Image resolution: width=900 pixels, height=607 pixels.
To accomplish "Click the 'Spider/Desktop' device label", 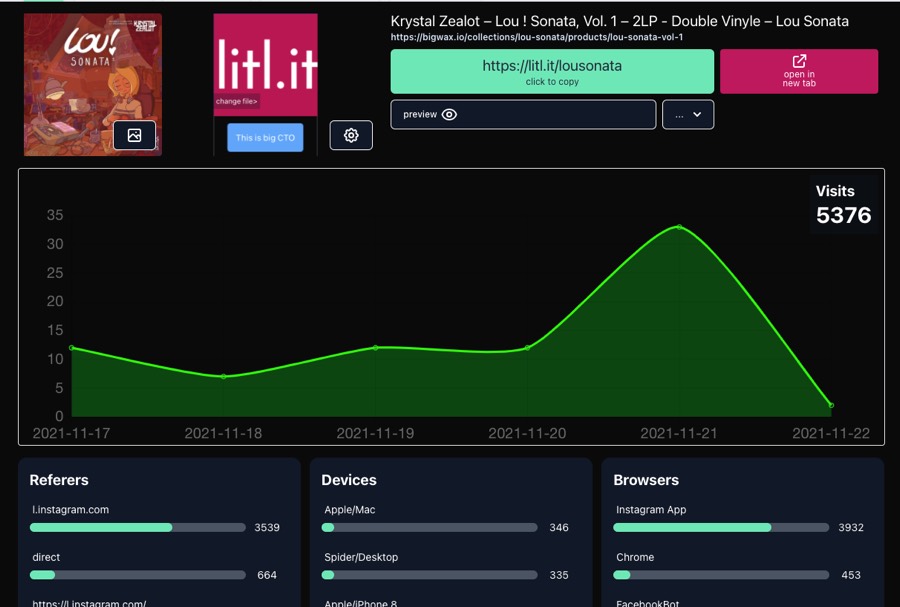I will [x=361, y=557].
